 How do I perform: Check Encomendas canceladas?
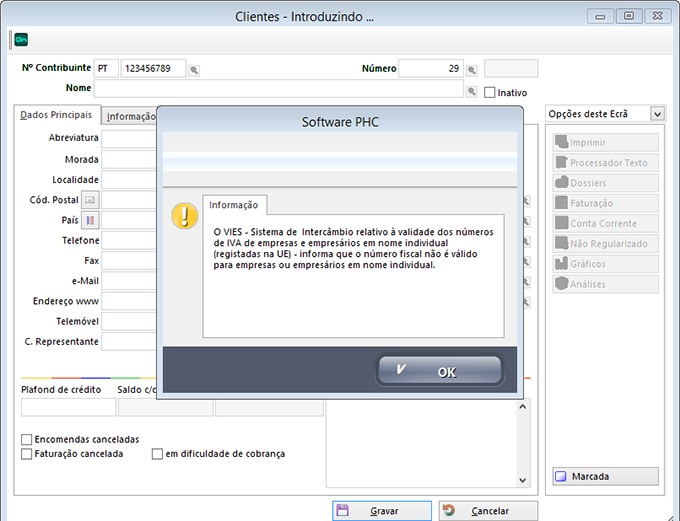(x=26, y=439)
